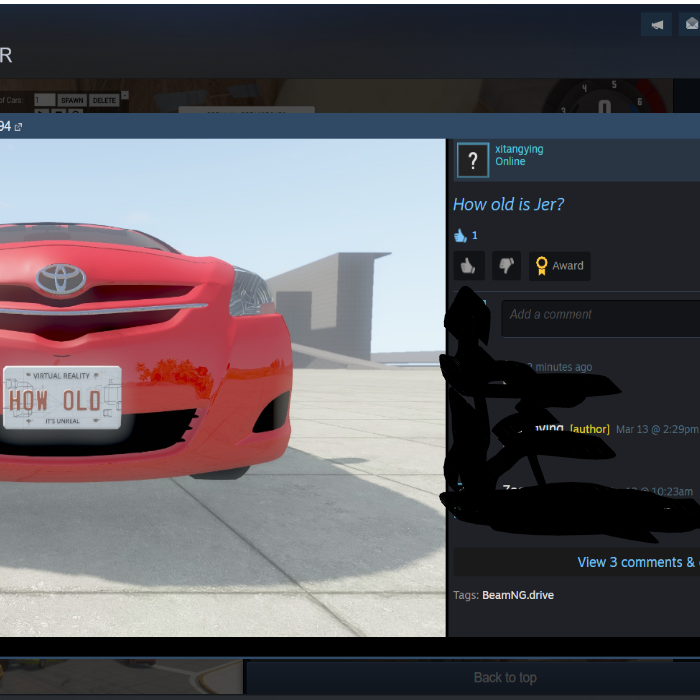Click the screenshot thumbnail in bottom strip
This screenshot has width=700, height=700.
(x=121, y=676)
